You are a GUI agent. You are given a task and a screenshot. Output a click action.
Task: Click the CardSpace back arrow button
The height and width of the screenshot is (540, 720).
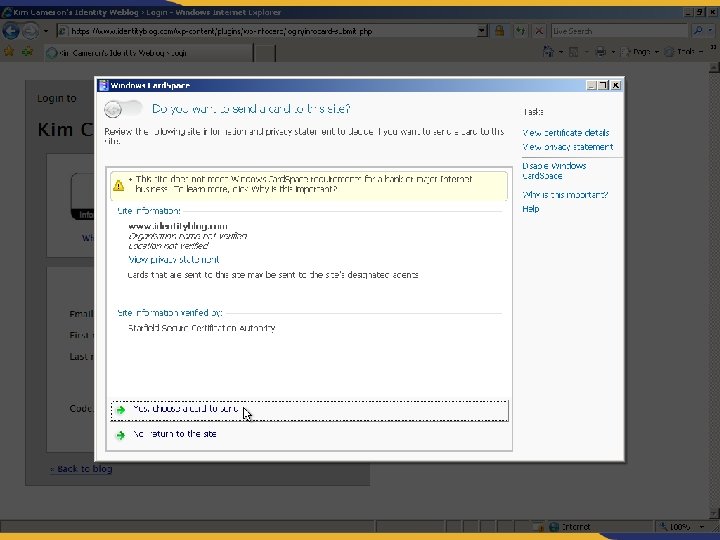(113, 109)
